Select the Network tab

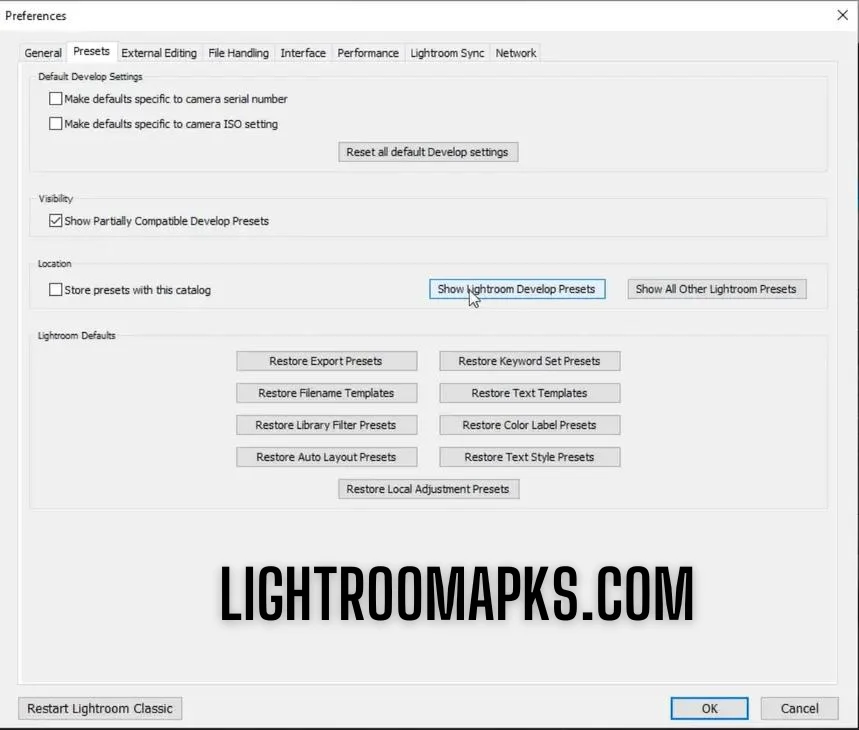click(x=516, y=53)
